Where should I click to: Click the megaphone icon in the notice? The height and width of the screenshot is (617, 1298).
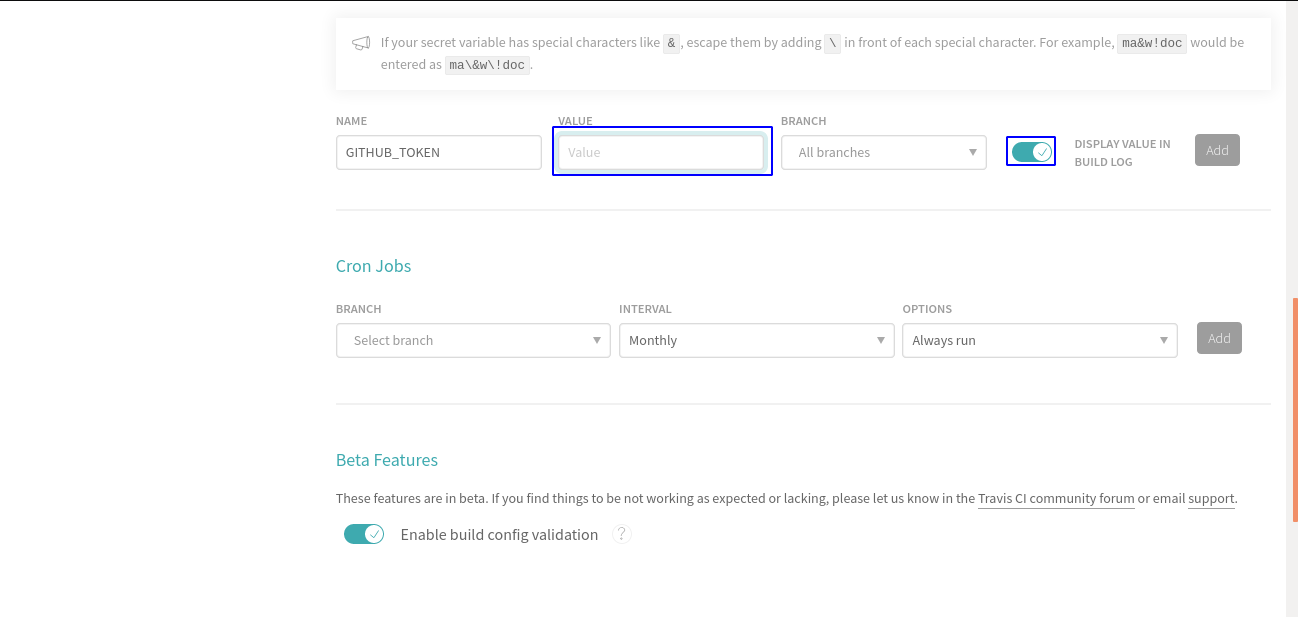point(361,43)
